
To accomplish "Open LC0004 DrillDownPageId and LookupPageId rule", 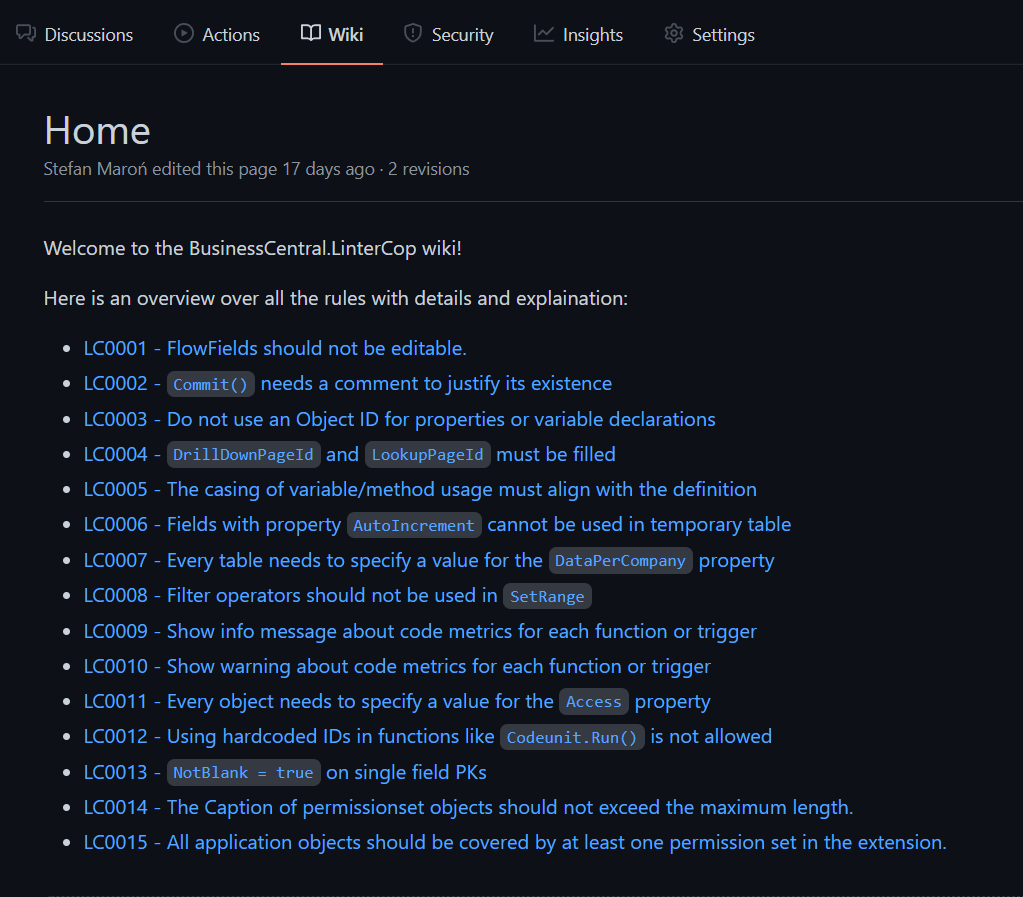I will coord(349,455).
